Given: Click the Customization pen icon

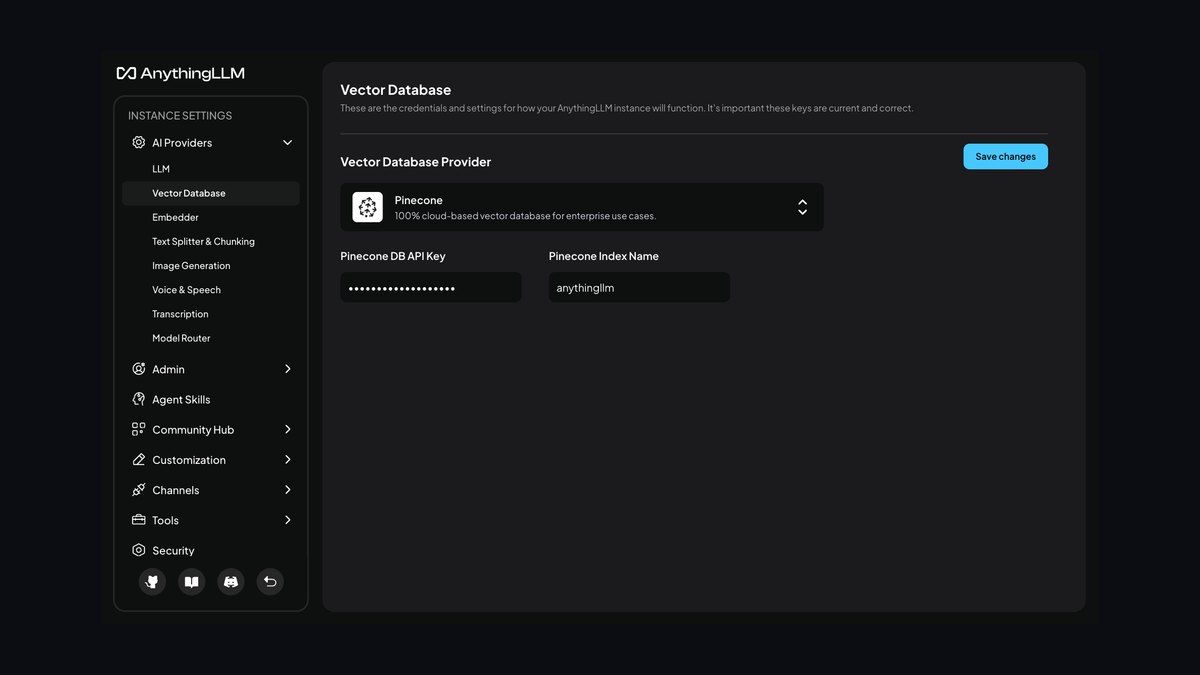Looking at the screenshot, I should [139, 460].
